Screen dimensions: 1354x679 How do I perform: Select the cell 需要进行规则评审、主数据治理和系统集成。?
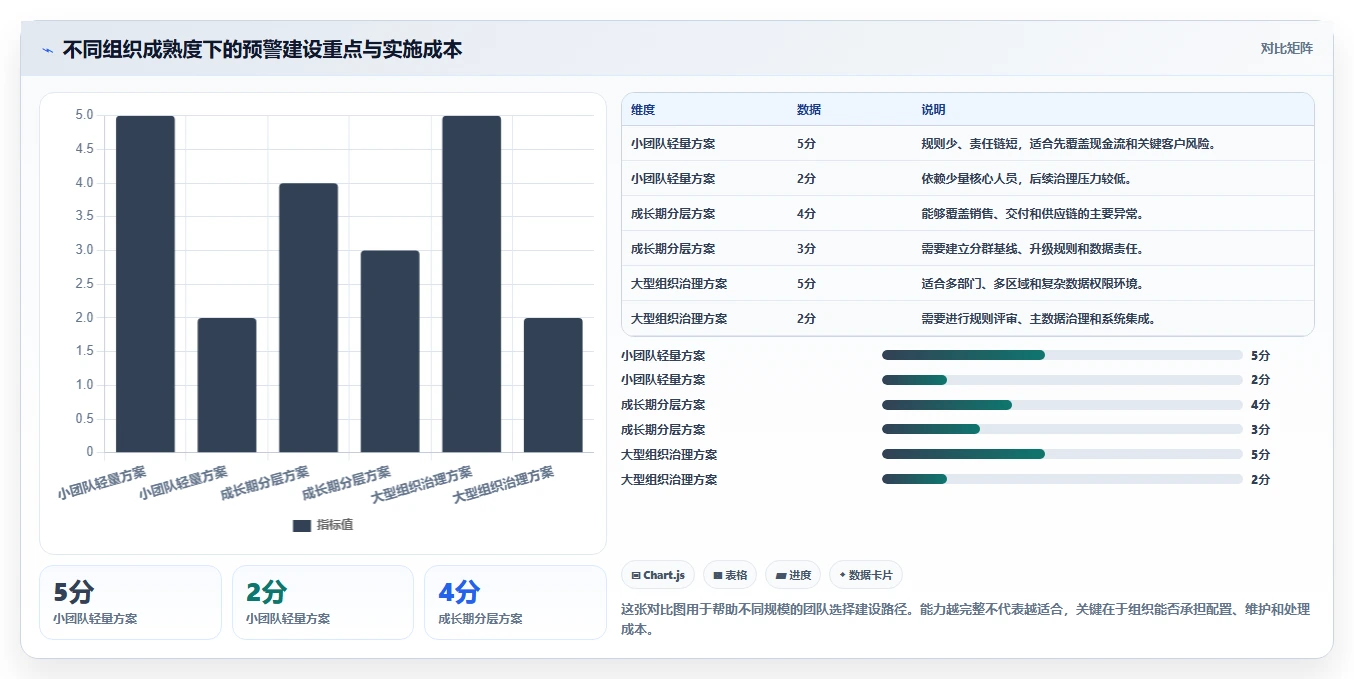pos(1038,319)
